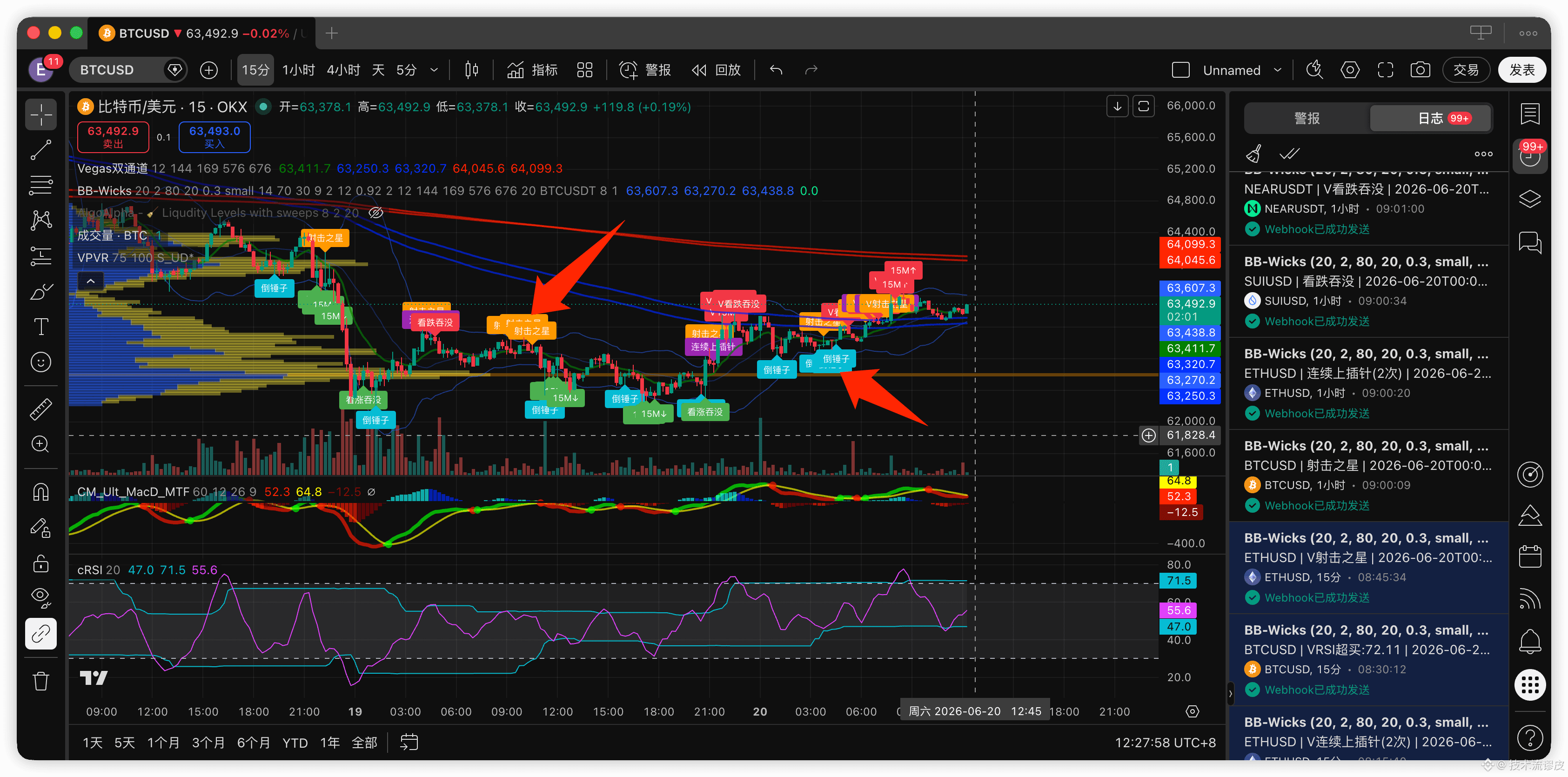1568x777 pixels.
Task: Collapse the indicator legend chevron
Action: (91, 281)
